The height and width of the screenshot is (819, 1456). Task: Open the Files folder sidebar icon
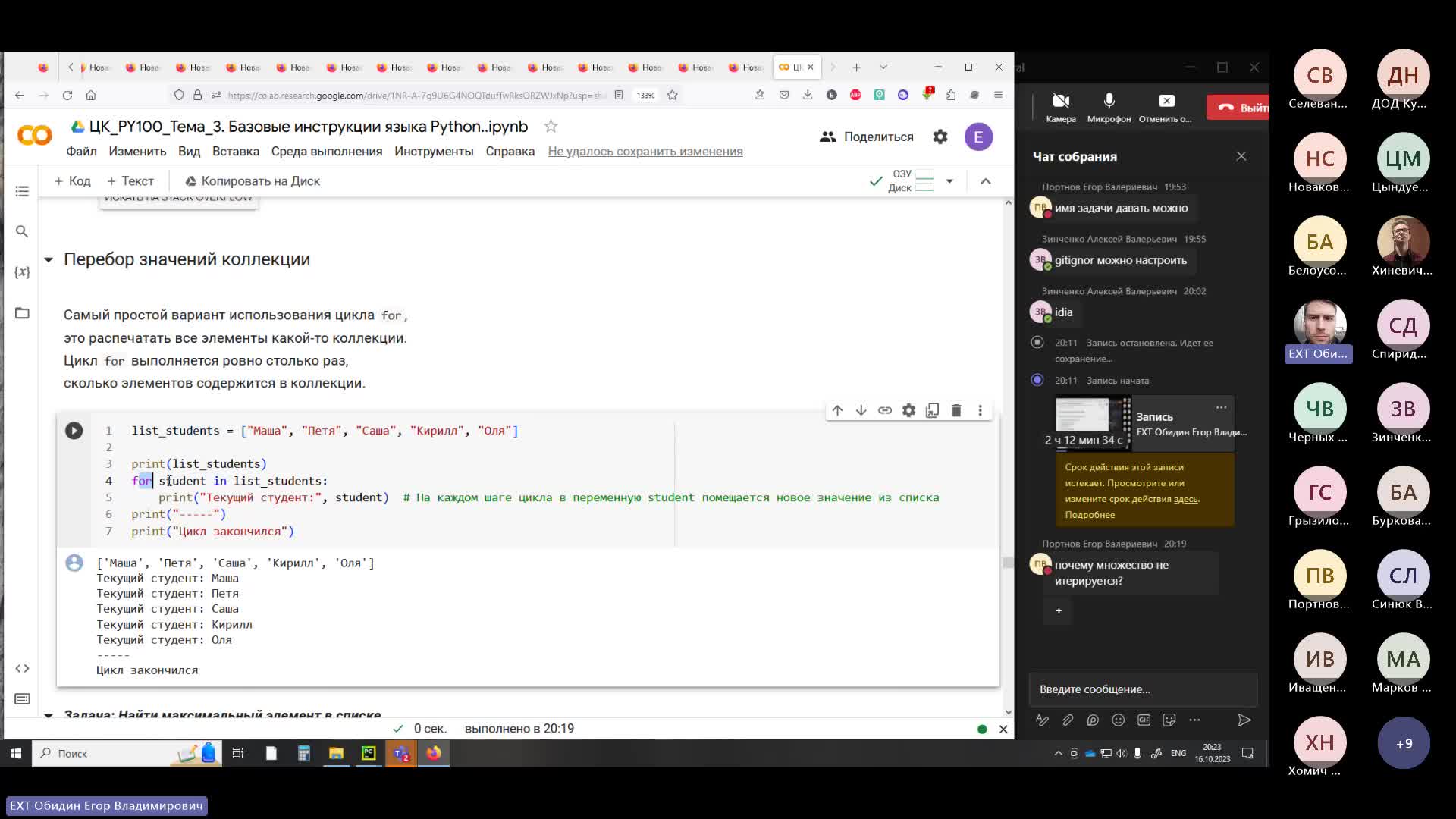point(22,312)
